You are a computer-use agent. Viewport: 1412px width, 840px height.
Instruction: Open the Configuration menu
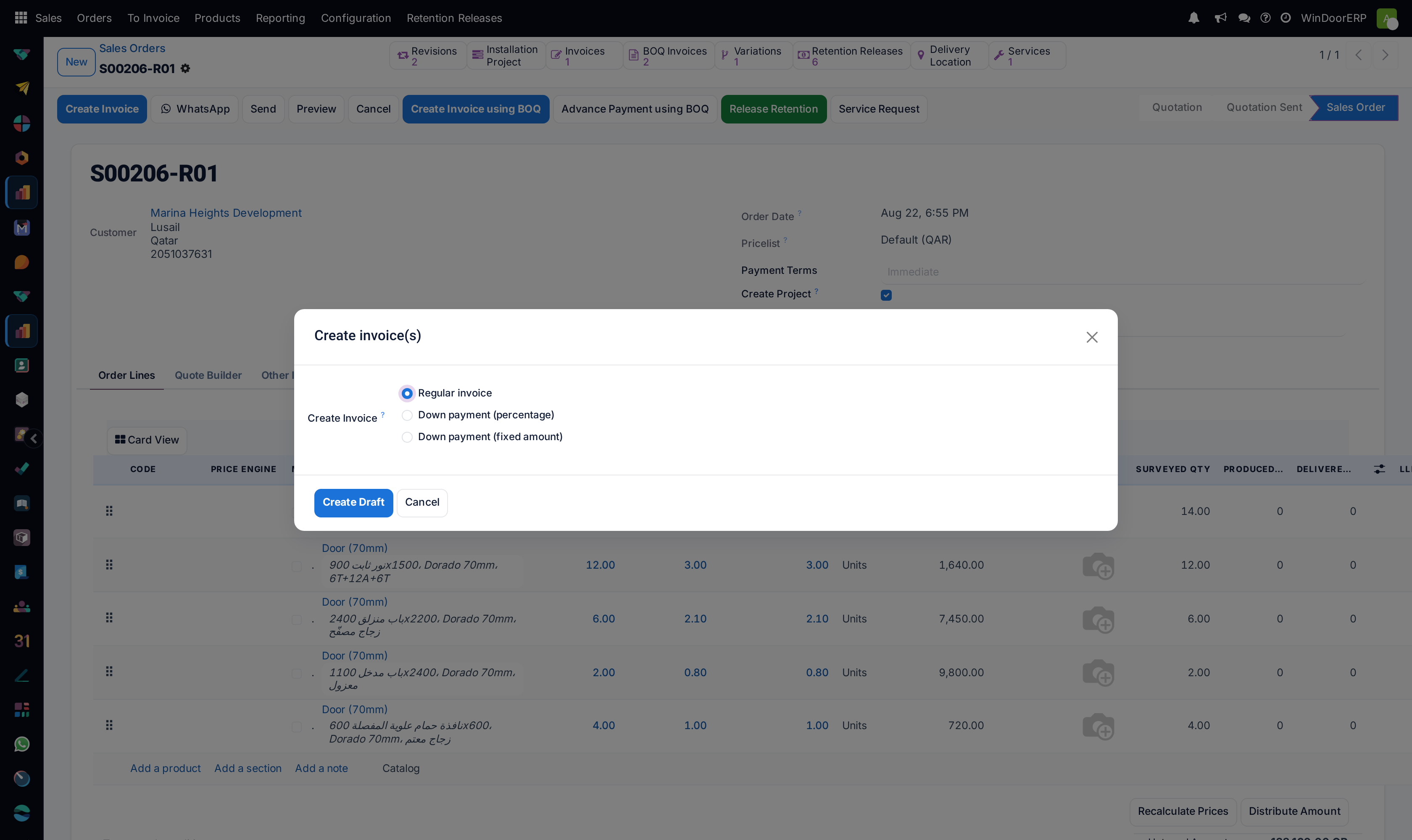click(356, 18)
